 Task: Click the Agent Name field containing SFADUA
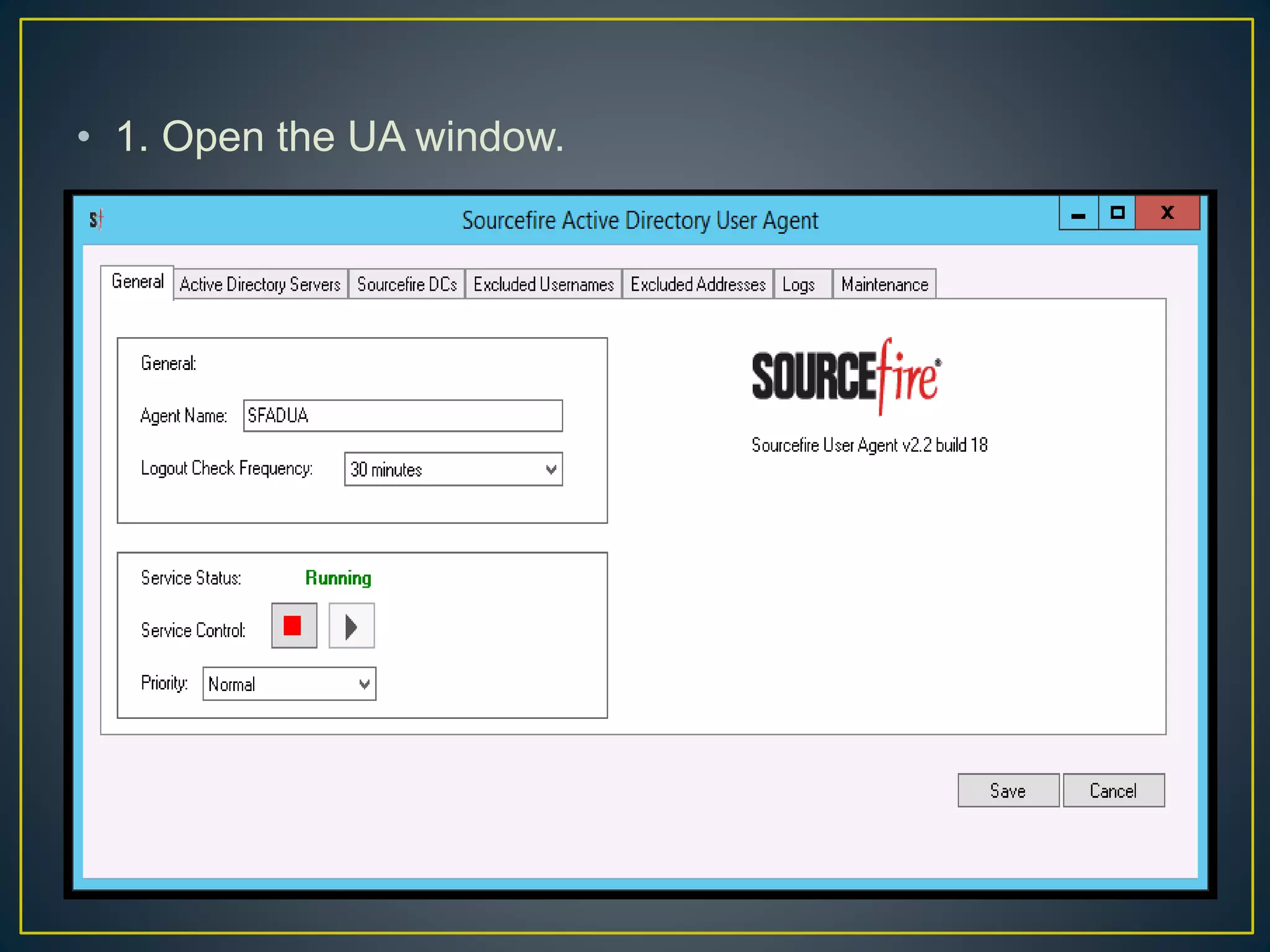[x=403, y=415]
